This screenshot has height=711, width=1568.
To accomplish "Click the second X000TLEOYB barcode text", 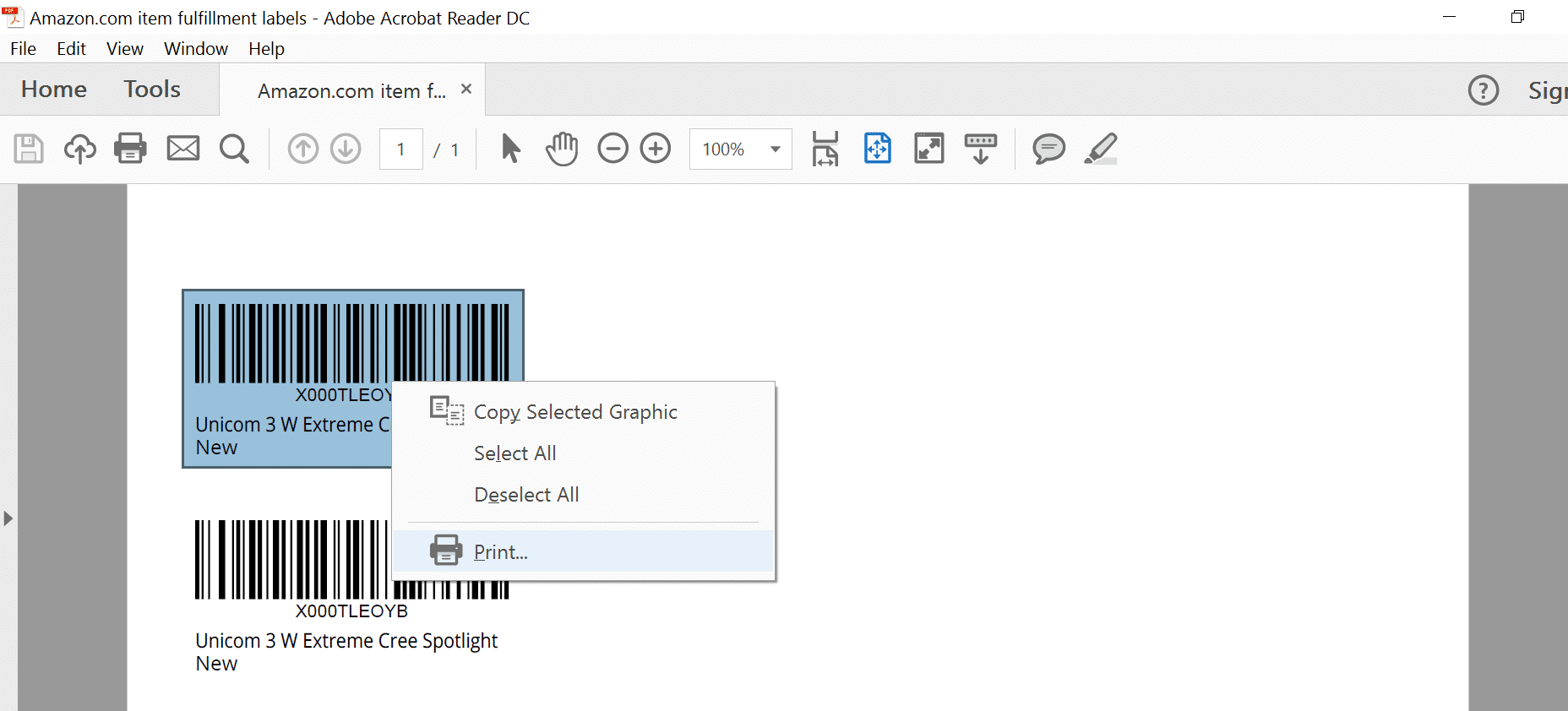I will pyautogui.click(x=351, y=611).
